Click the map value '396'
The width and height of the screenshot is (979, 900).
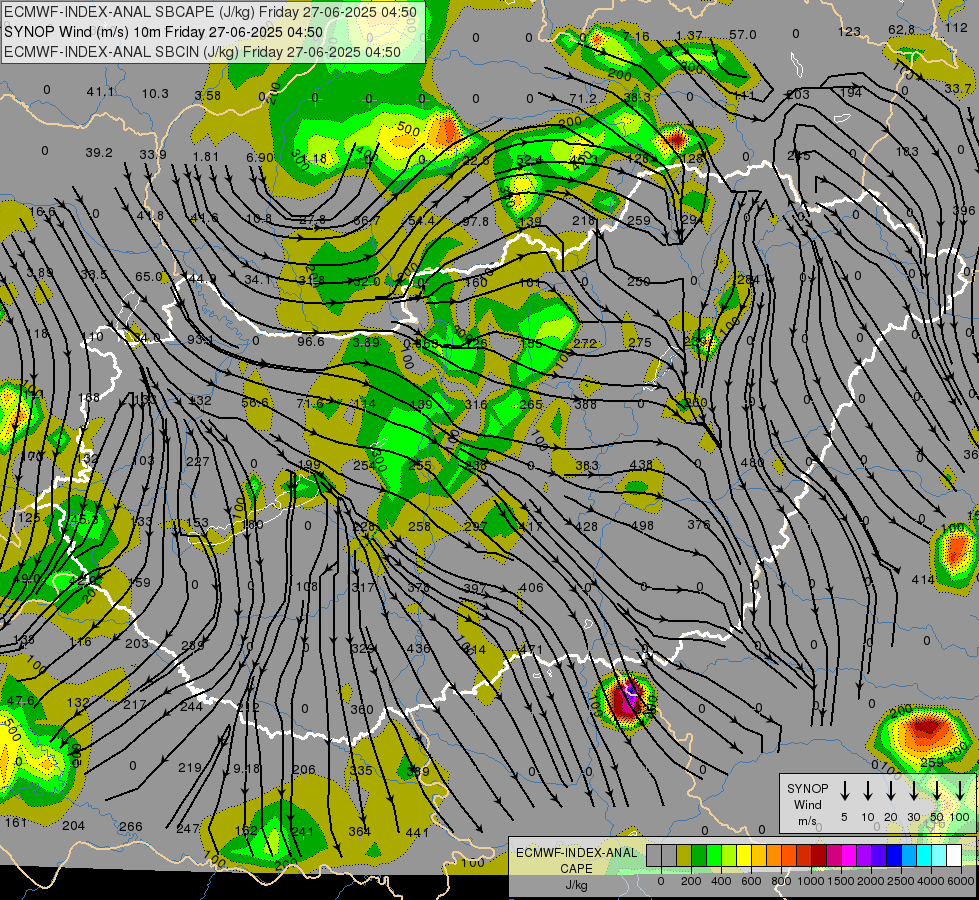pyautogui.click(x=964, y=211)
